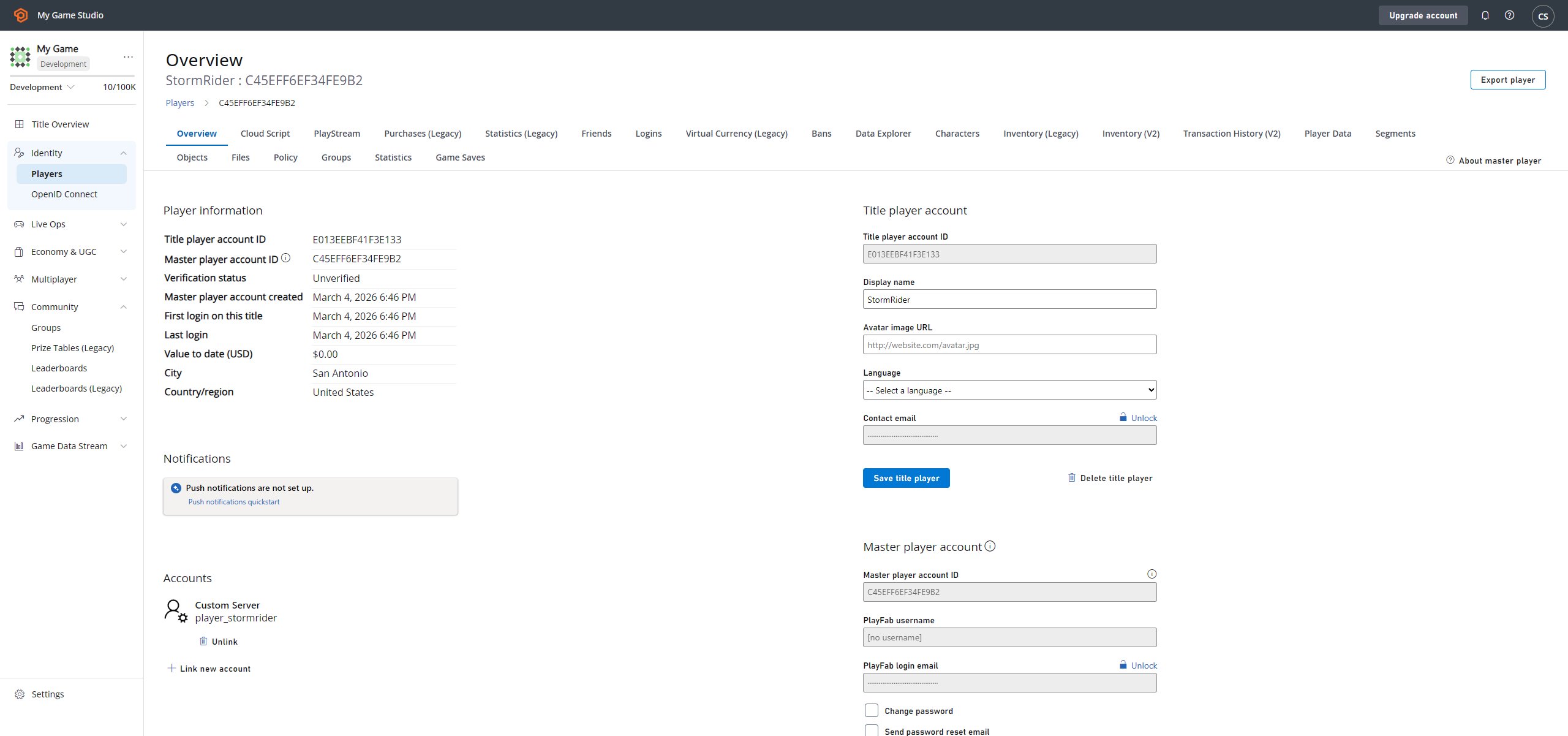The image size is (1568, 736).
Task: Click the Custom Server account icon
Action: 176,611
